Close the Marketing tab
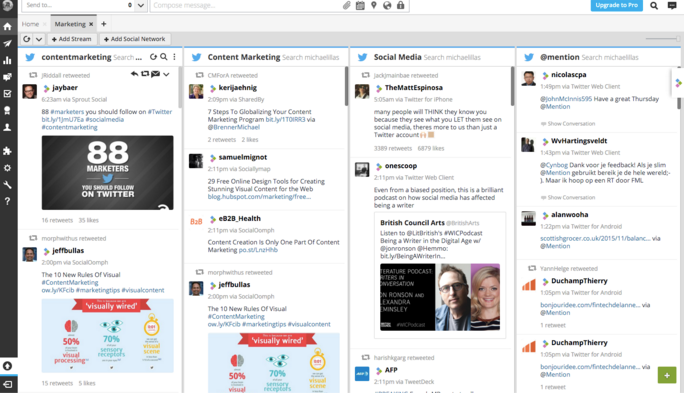The image size is (684, 394). coord(91,24)
